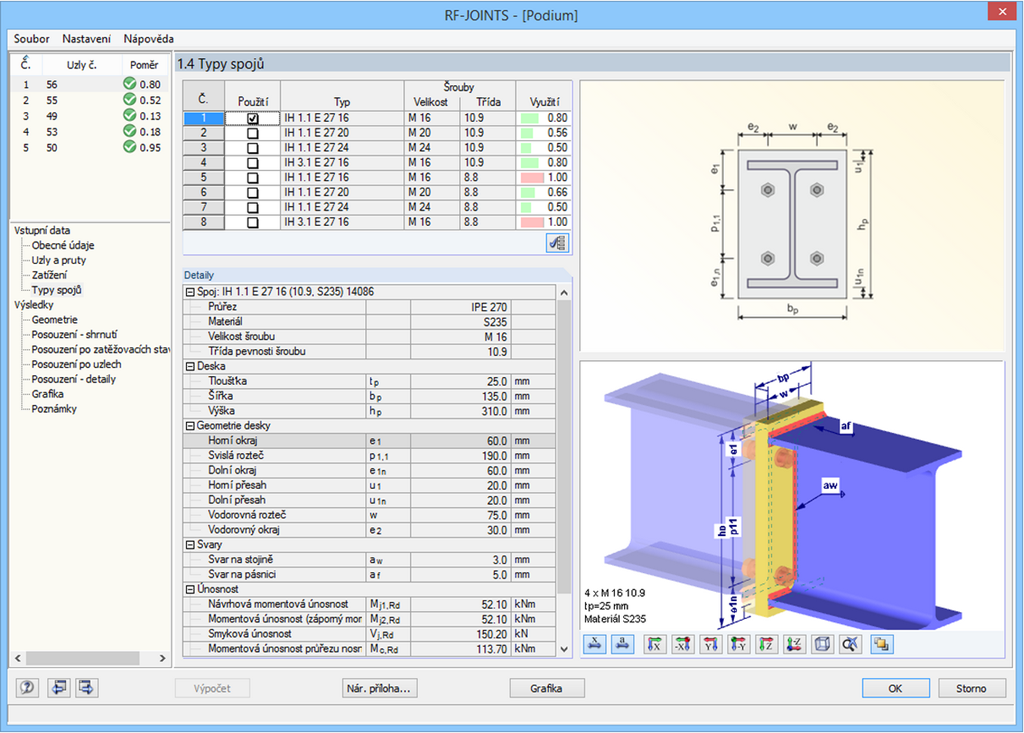Image resolution: width=1024 pixels, height=733 pixels.
Task: Select Obecné údaje in navigator
Action: pos(63,245)
